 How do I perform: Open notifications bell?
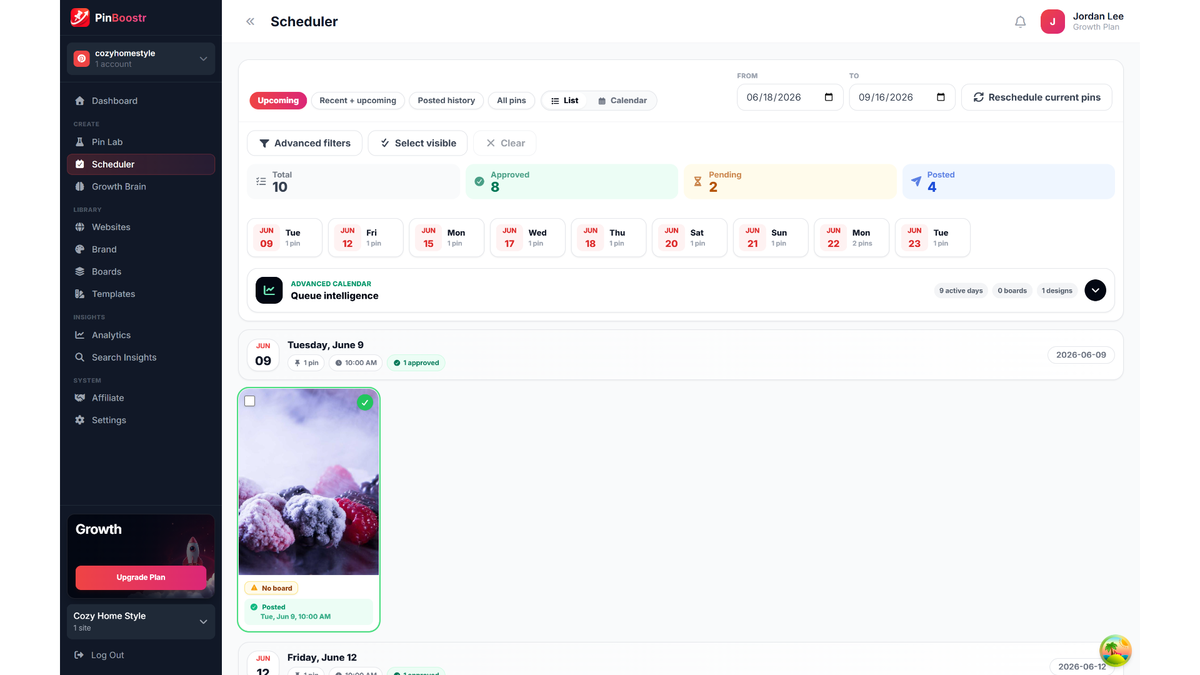click(1020, 21)
